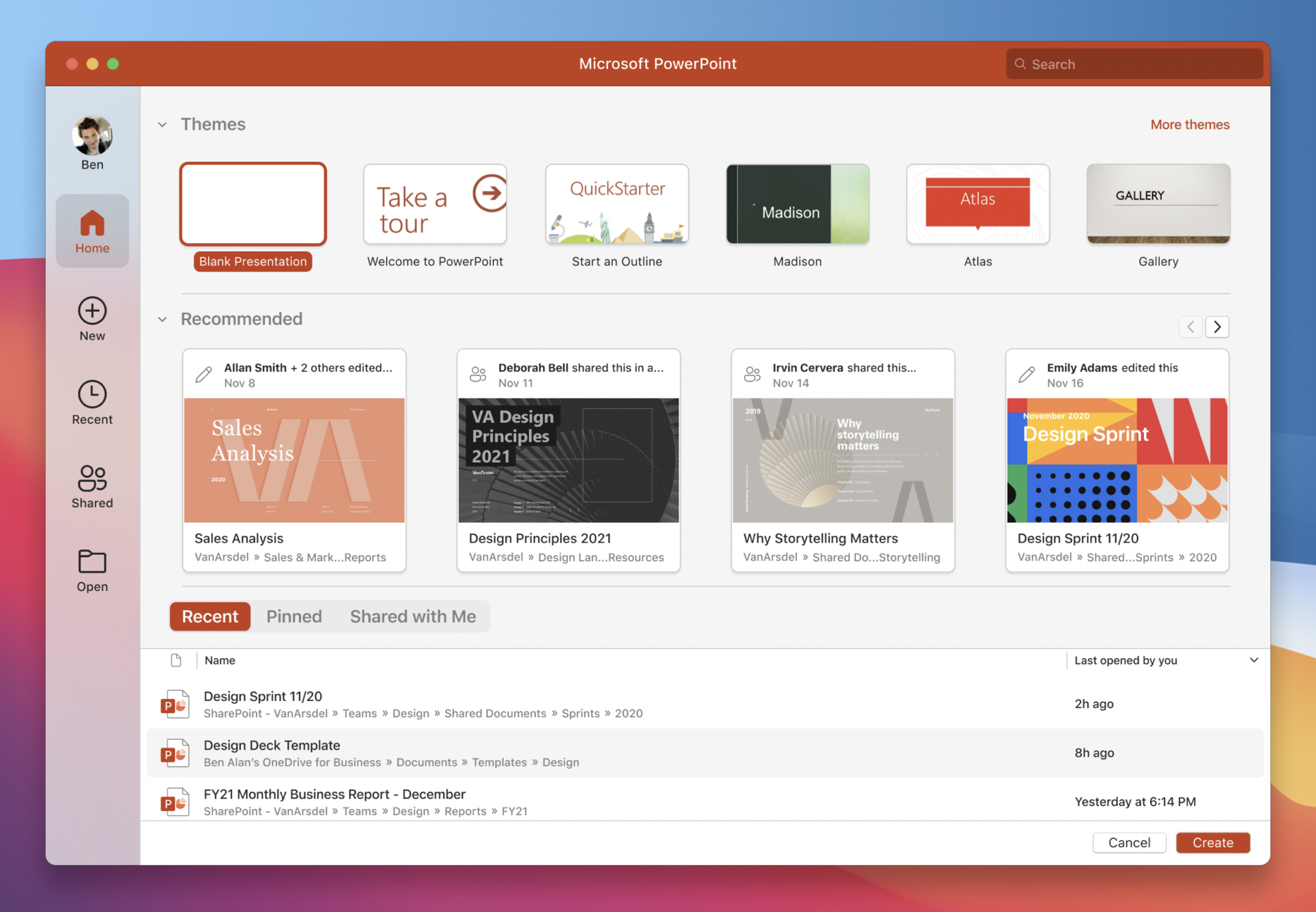Expand the Themes section chevron

(x=162, y=124)
